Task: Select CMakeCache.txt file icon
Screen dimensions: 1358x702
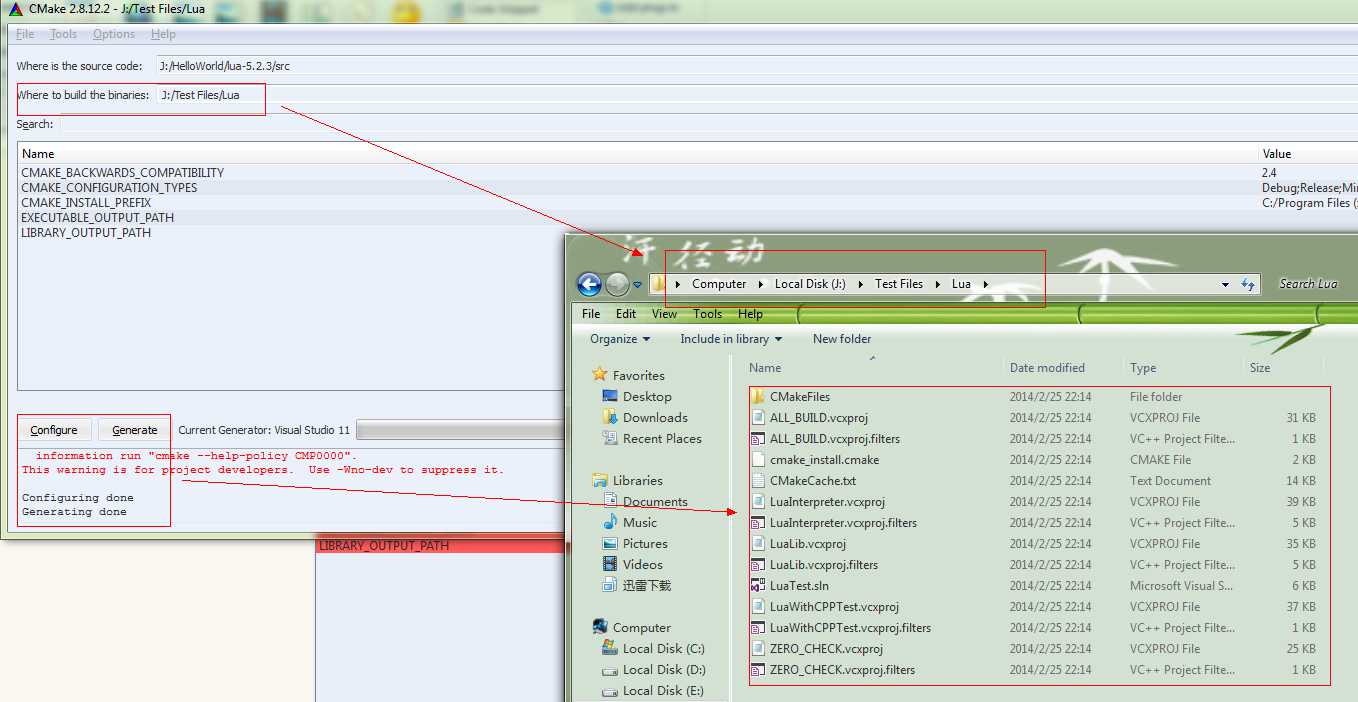Action: click(758, 481)
